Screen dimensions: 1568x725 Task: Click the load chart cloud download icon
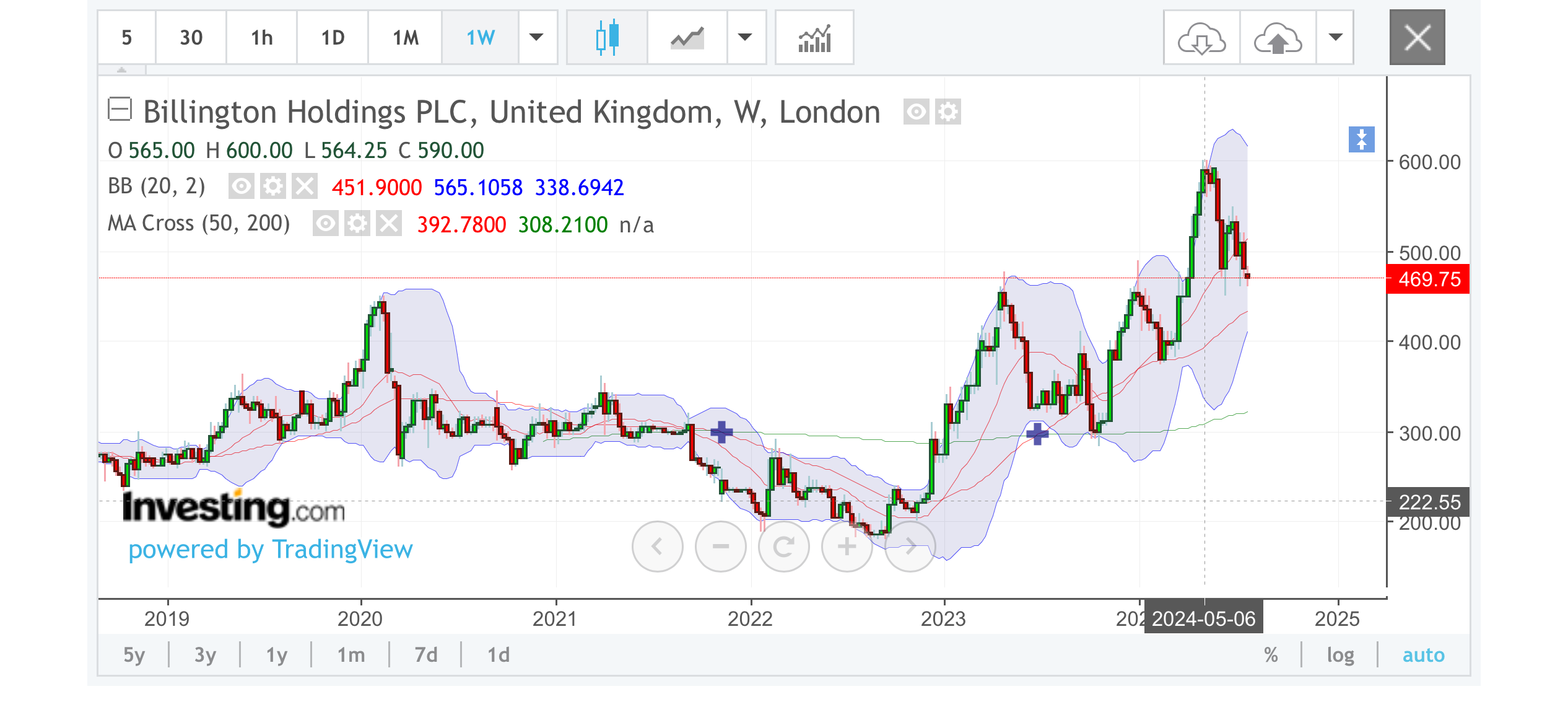coord(1201,37)
